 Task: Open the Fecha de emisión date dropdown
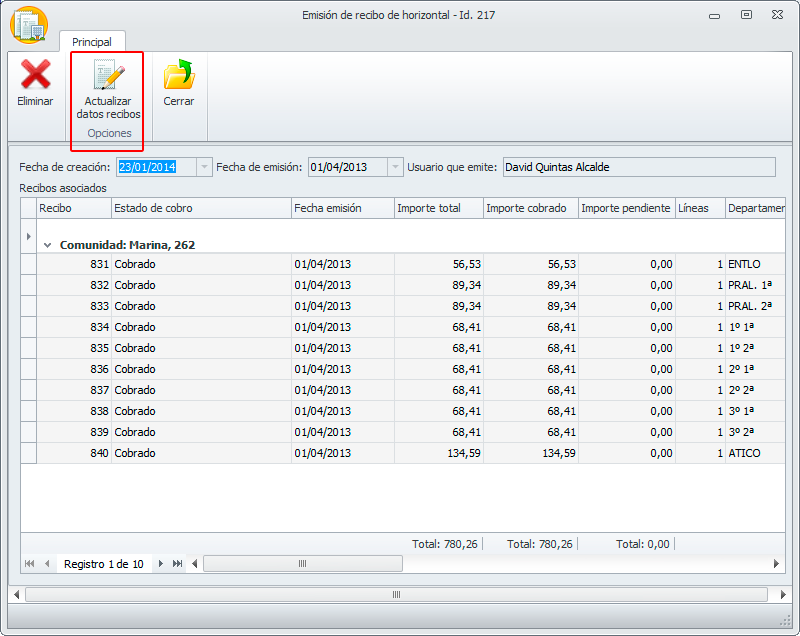395,167
